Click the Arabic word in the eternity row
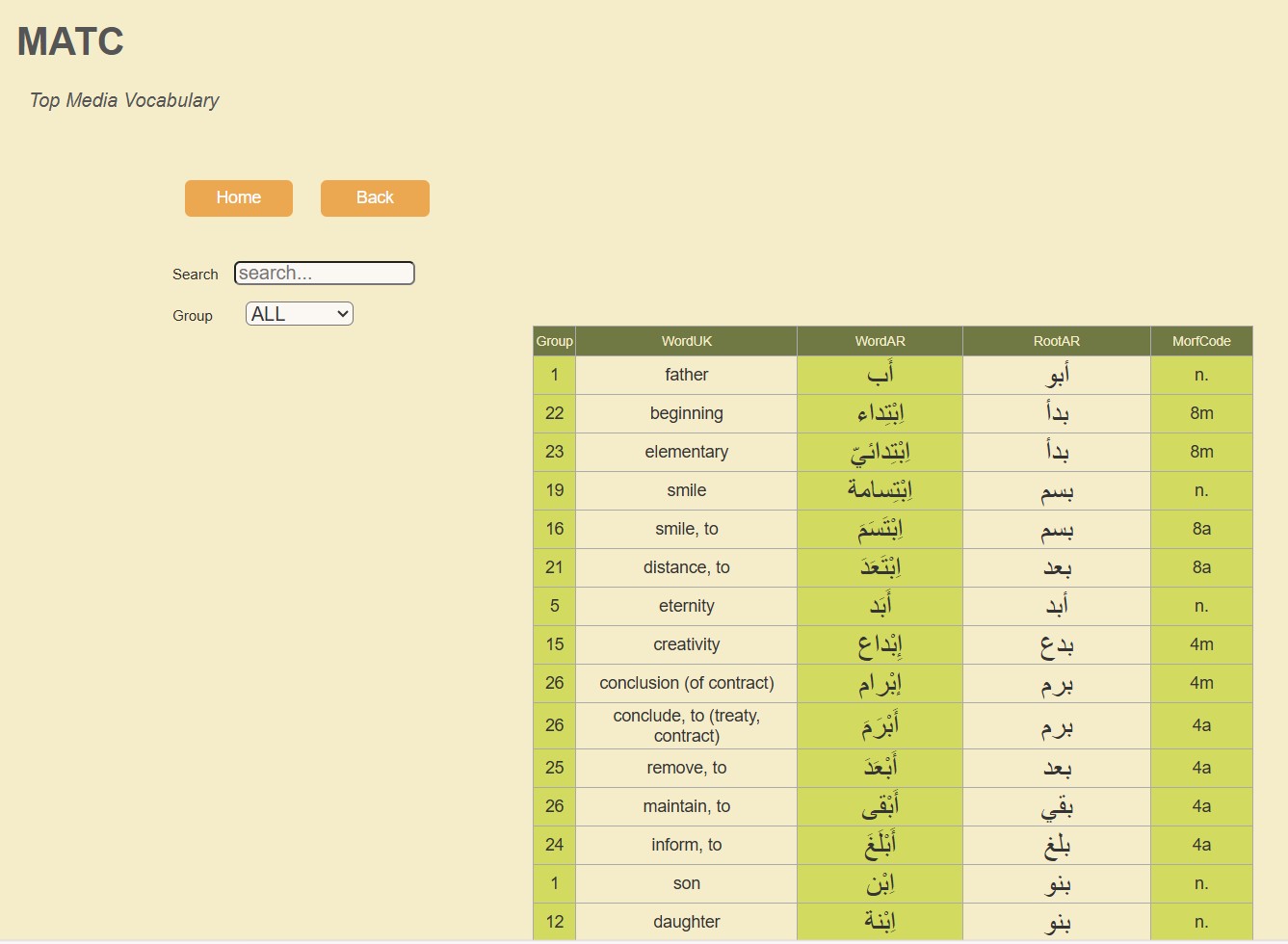The height and width of the screenshot is (944, 1288). (x=881, y=606)
